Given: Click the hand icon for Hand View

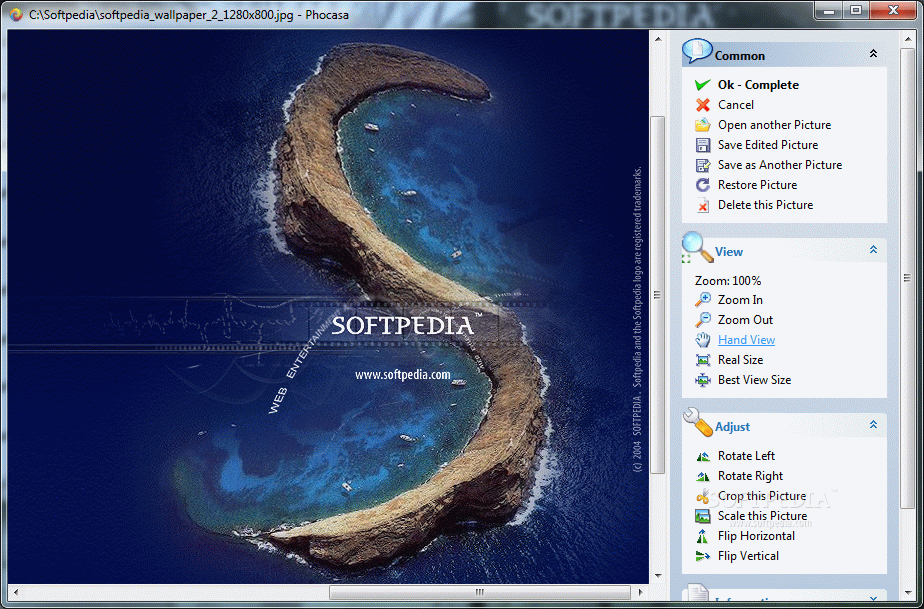Looking at the screenshot, I should click(702, 340).
